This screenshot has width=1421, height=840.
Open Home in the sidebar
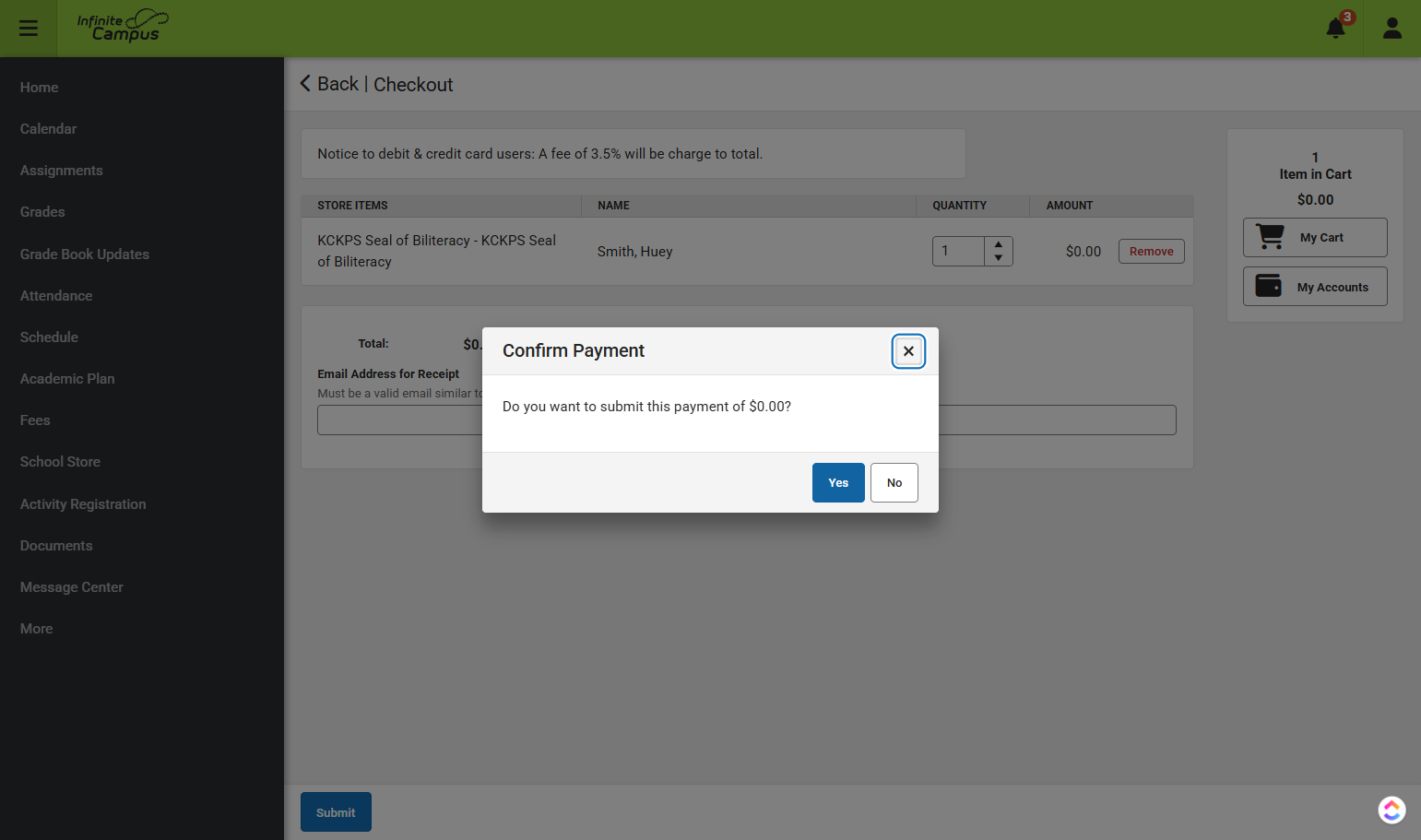coord(40,88)
